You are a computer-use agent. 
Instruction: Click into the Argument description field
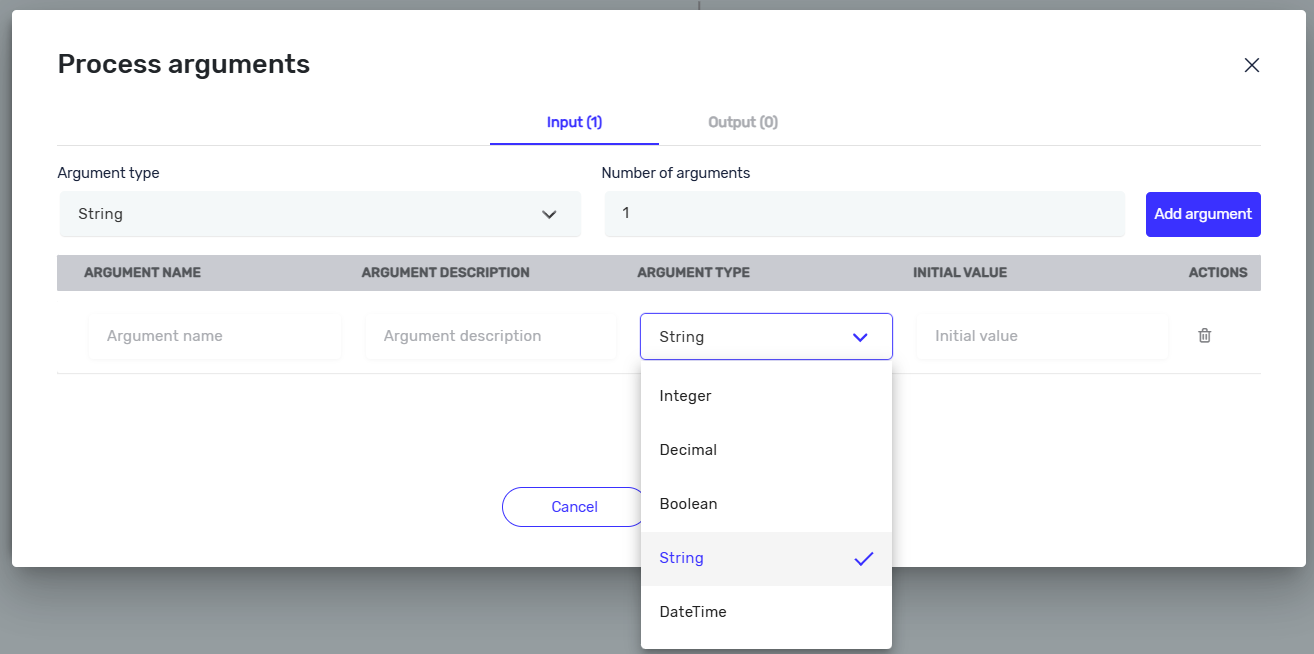tap(491, 336)
